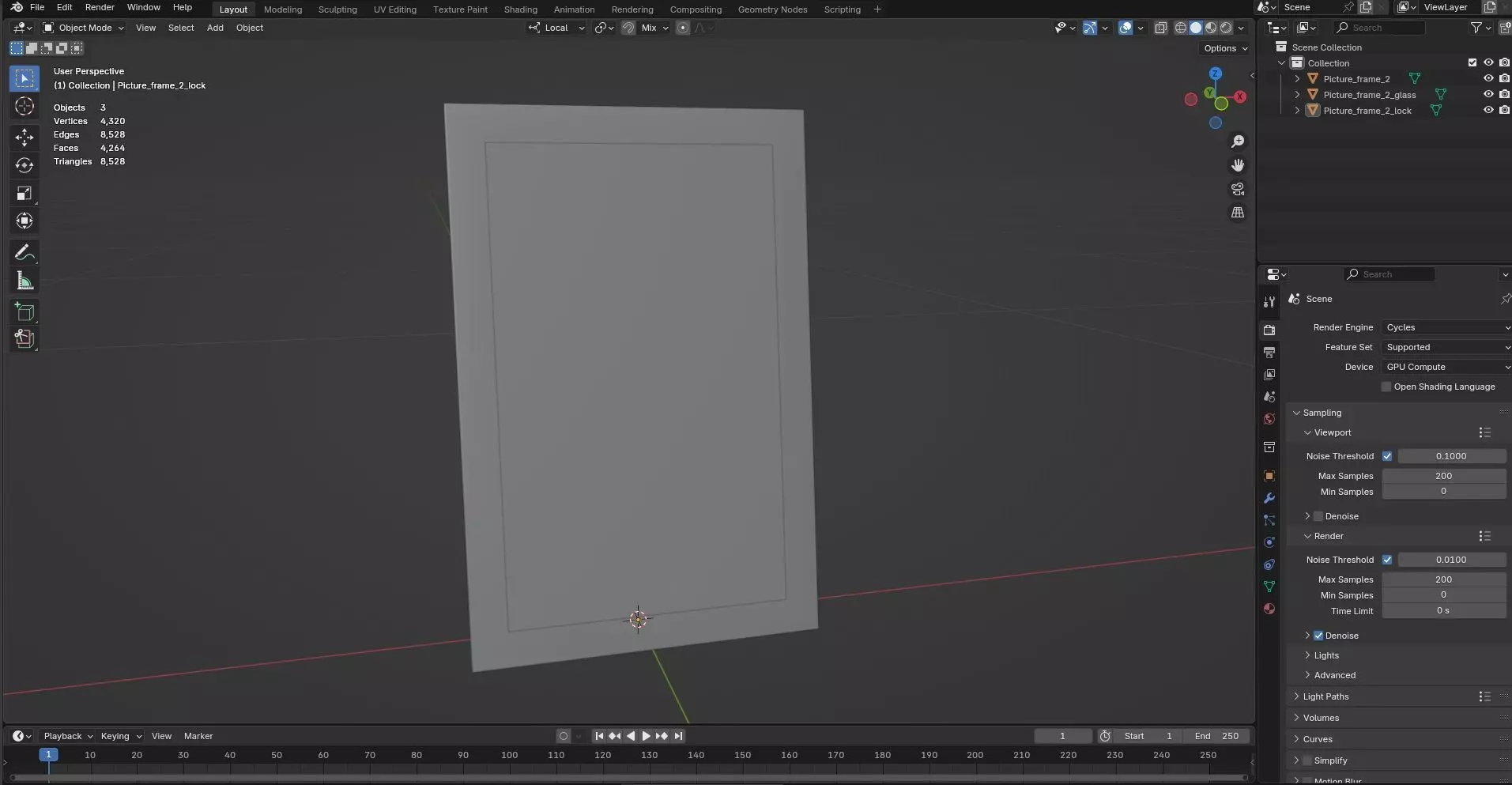The image size is (1512, 785).
Task: Play the animation forward
Action: pyautogui.click(x=646, y=736)
